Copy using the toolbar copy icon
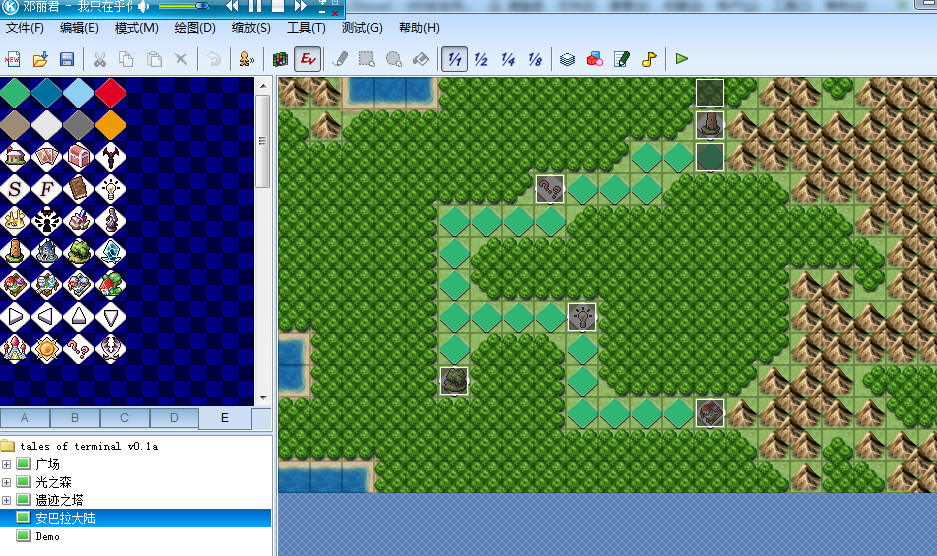 pyautogui.click(x=127, y=59)
